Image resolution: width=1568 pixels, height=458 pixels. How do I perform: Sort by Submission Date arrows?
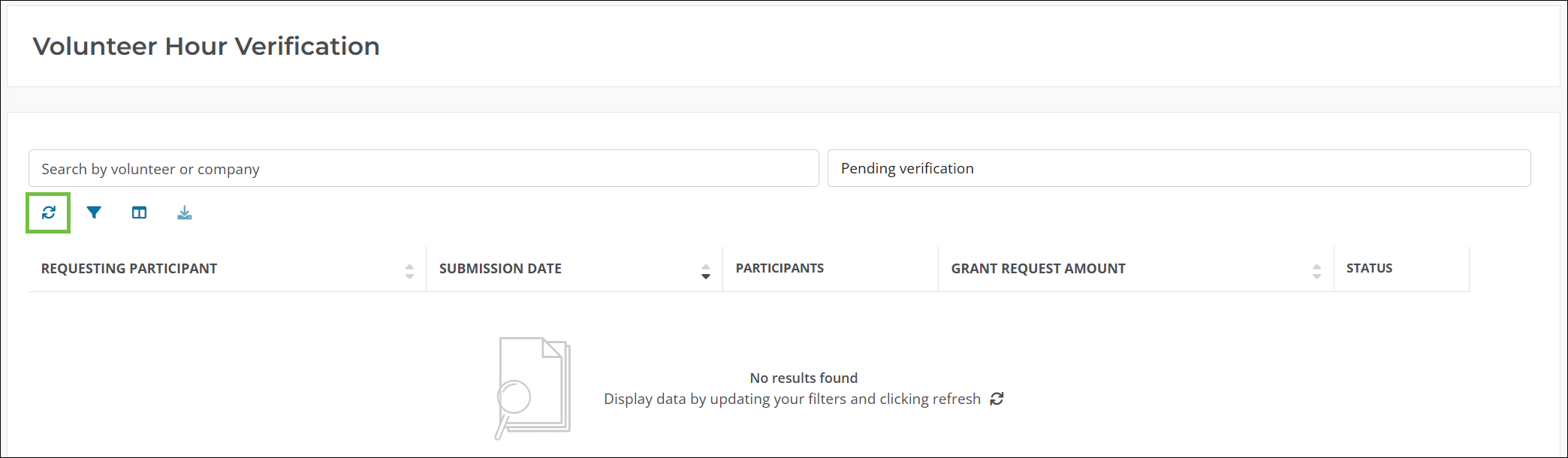(x=705, y=271)
